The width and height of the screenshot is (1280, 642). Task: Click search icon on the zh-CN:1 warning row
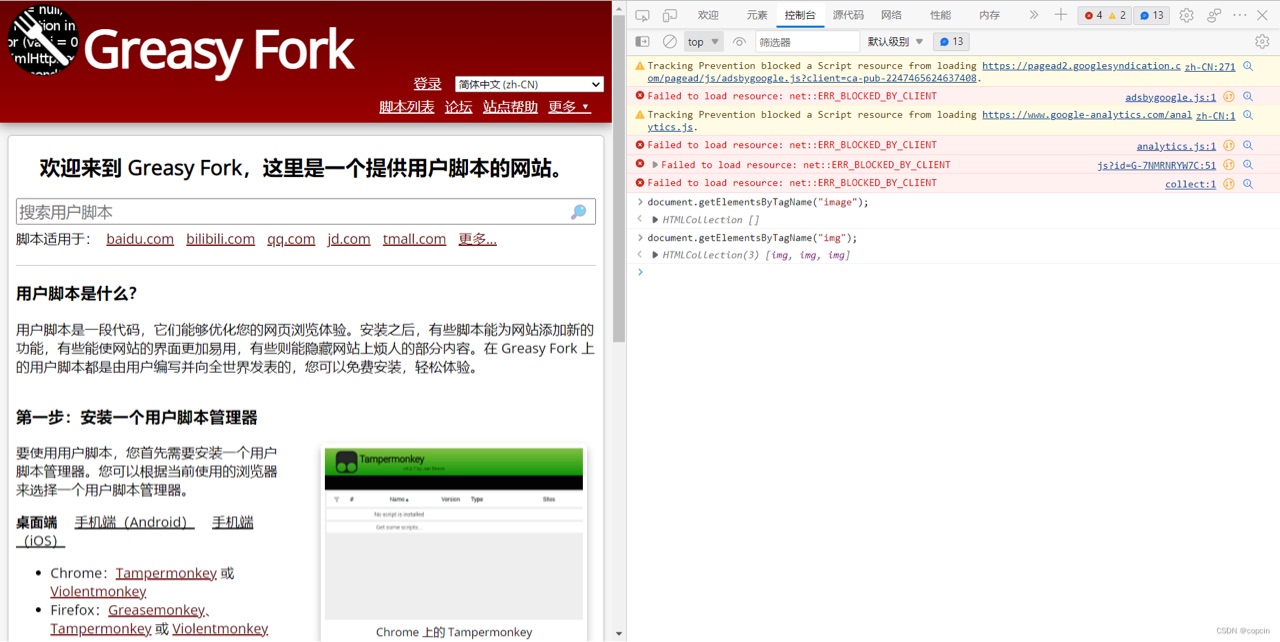tap(1248, 116)
